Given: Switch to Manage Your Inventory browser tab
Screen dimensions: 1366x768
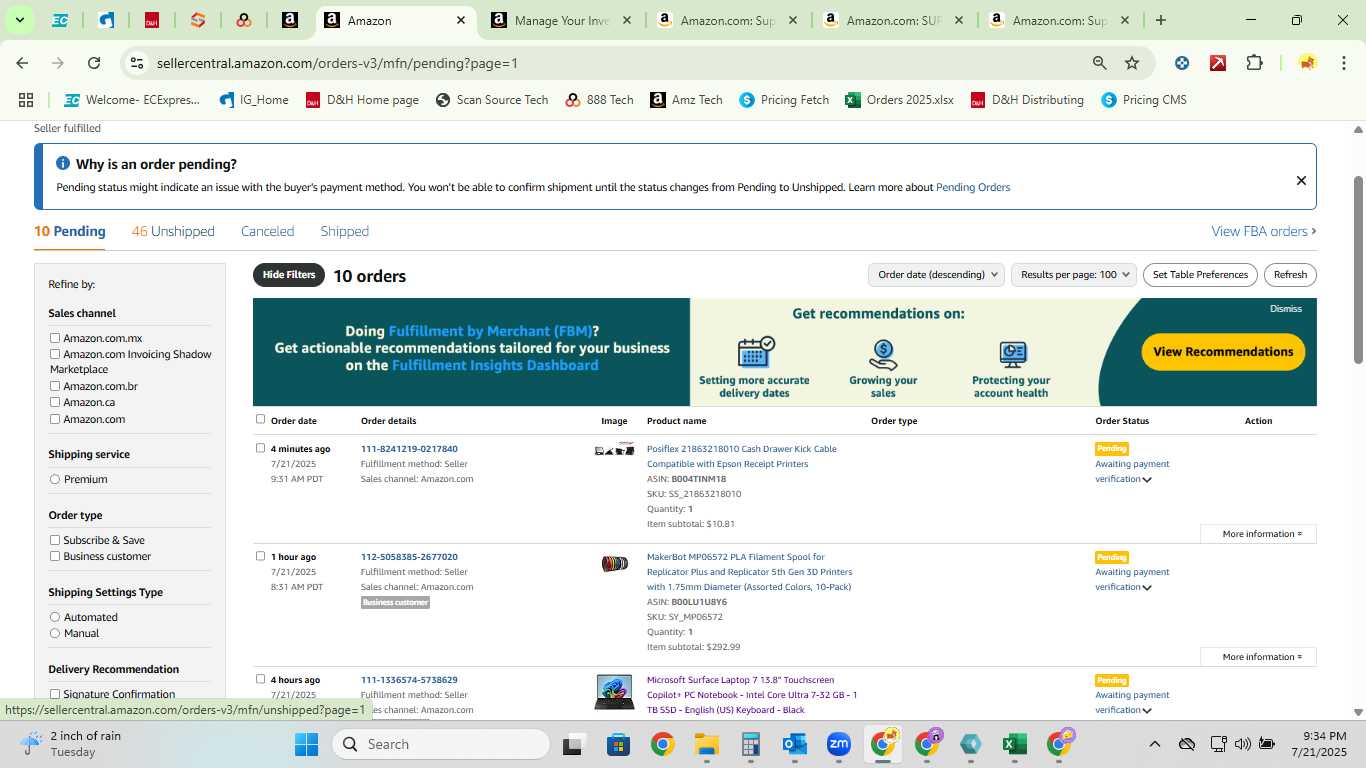Looking at the screenshot, I should click(x=562, y=20).
